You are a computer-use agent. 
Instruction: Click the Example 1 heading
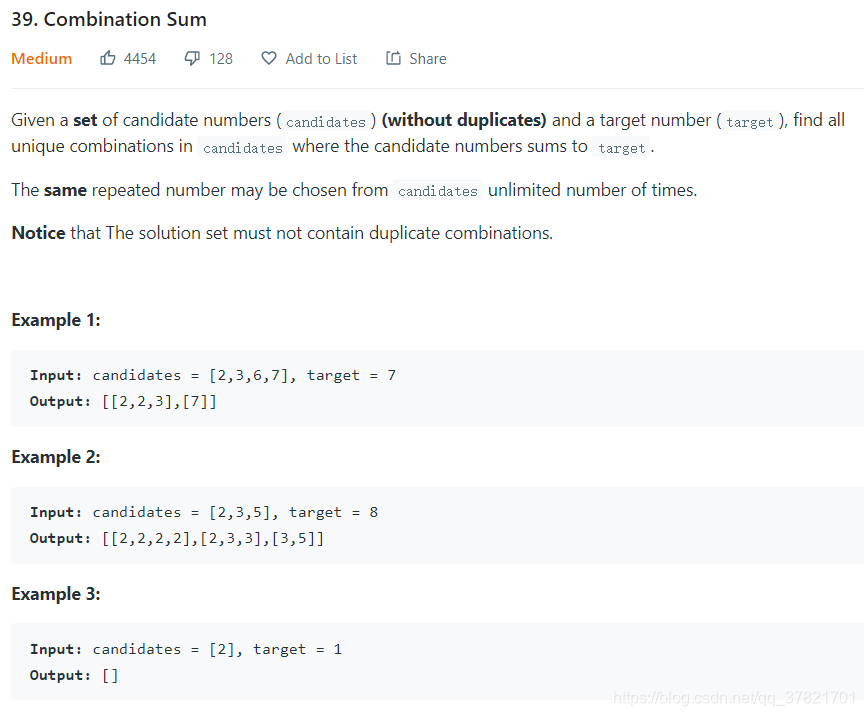coord(56,320)
